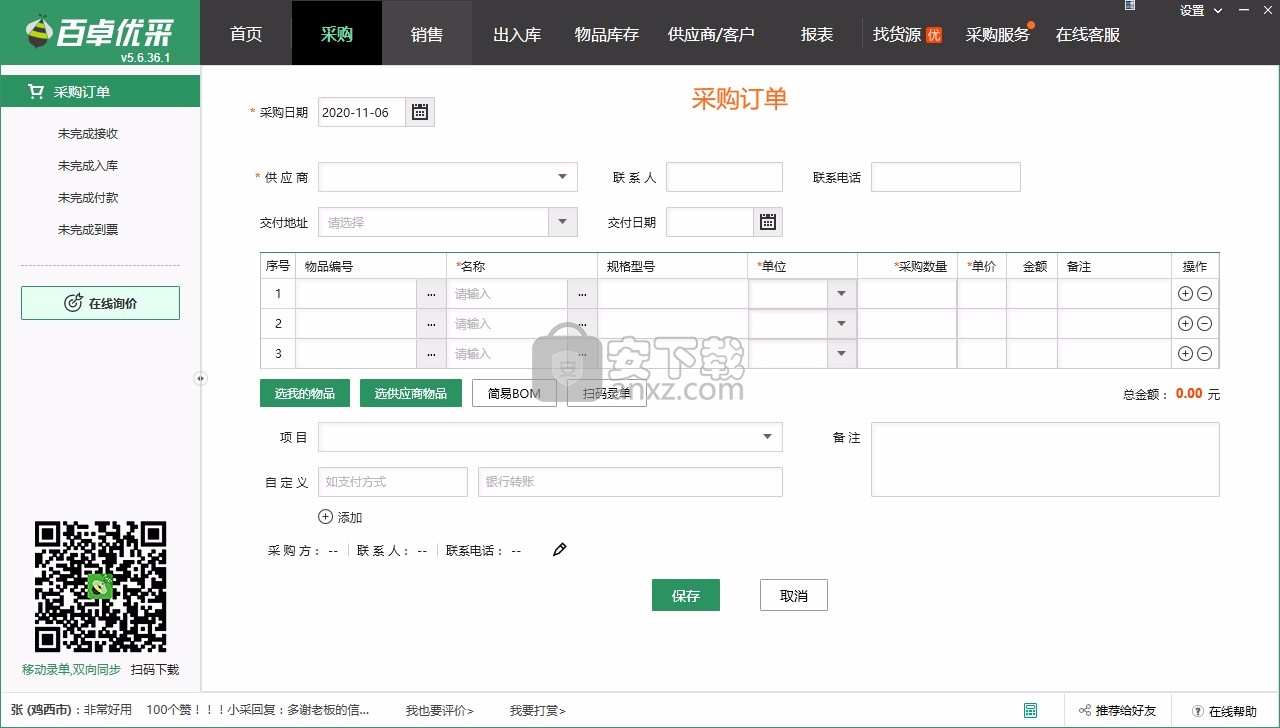This screenshot has height=728, width=1280.
Task: Click the 我也要评价 link
Action: (x=439, y=711)
